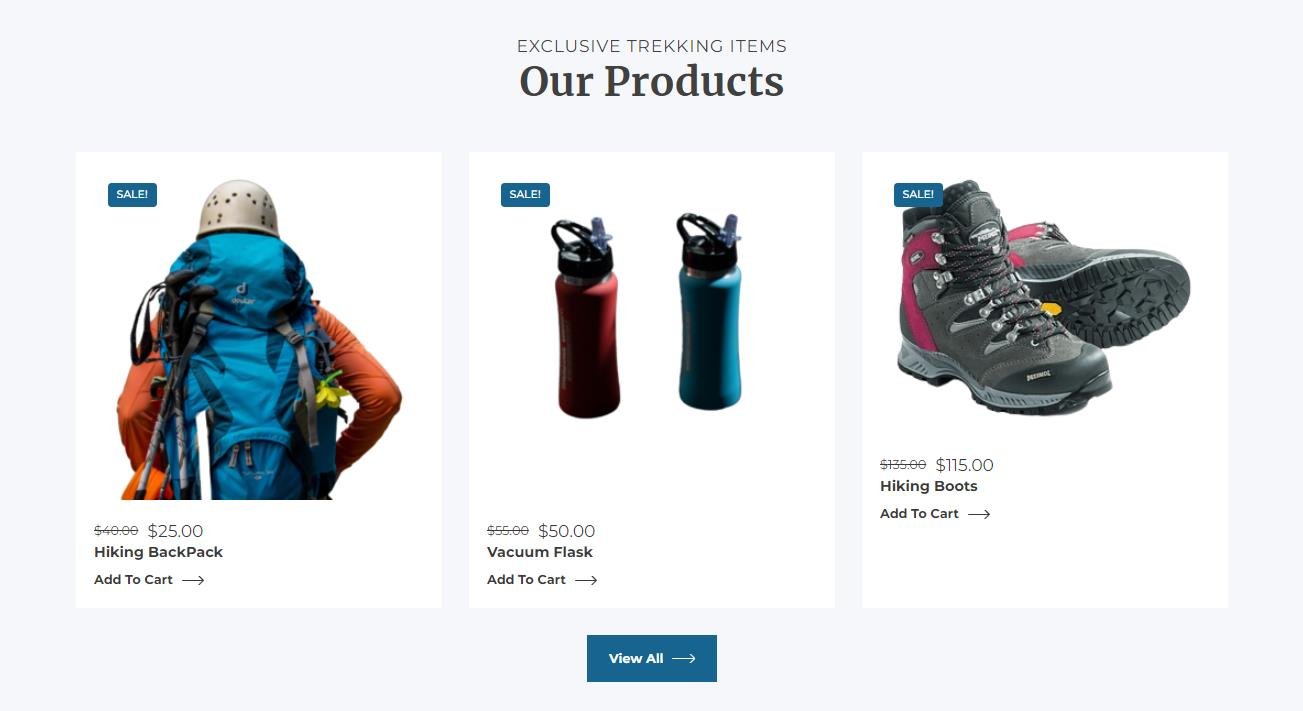Click the arrow icon inside View All button
This screenshot has height=711, width=1303.
click(684, 659)
